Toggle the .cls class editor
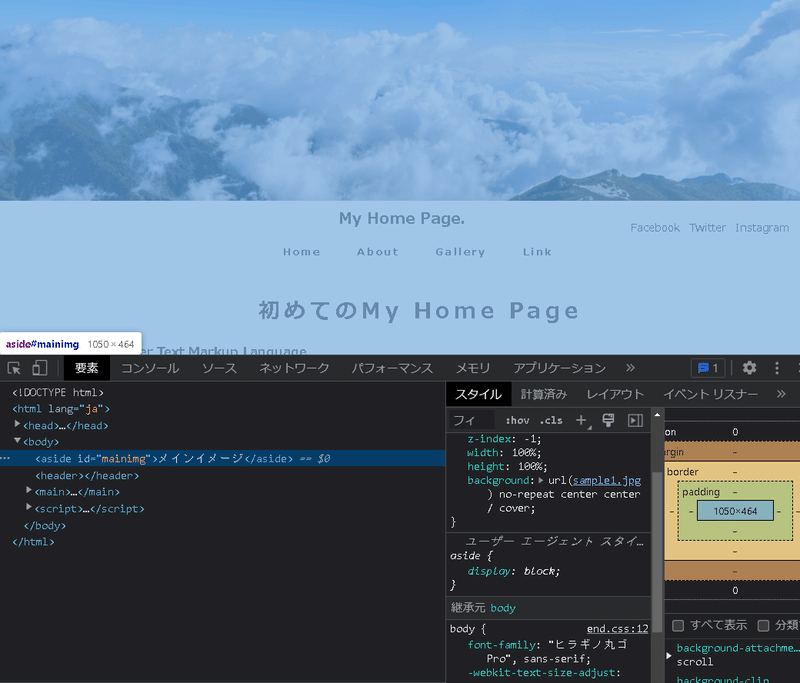800x683 pixels. (551, 421)
